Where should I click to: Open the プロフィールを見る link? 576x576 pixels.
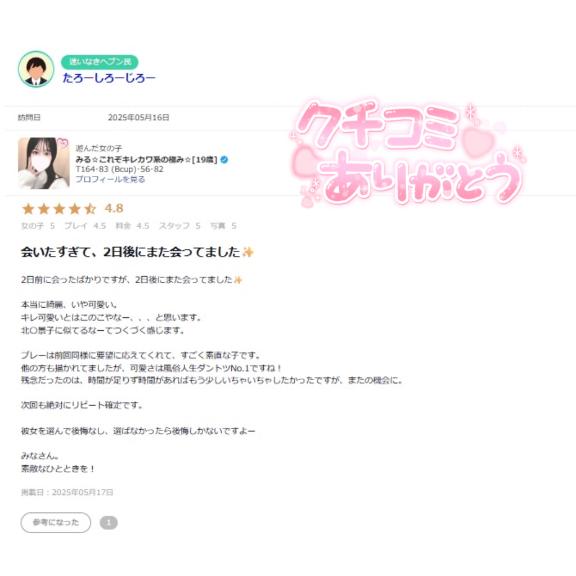110,179
